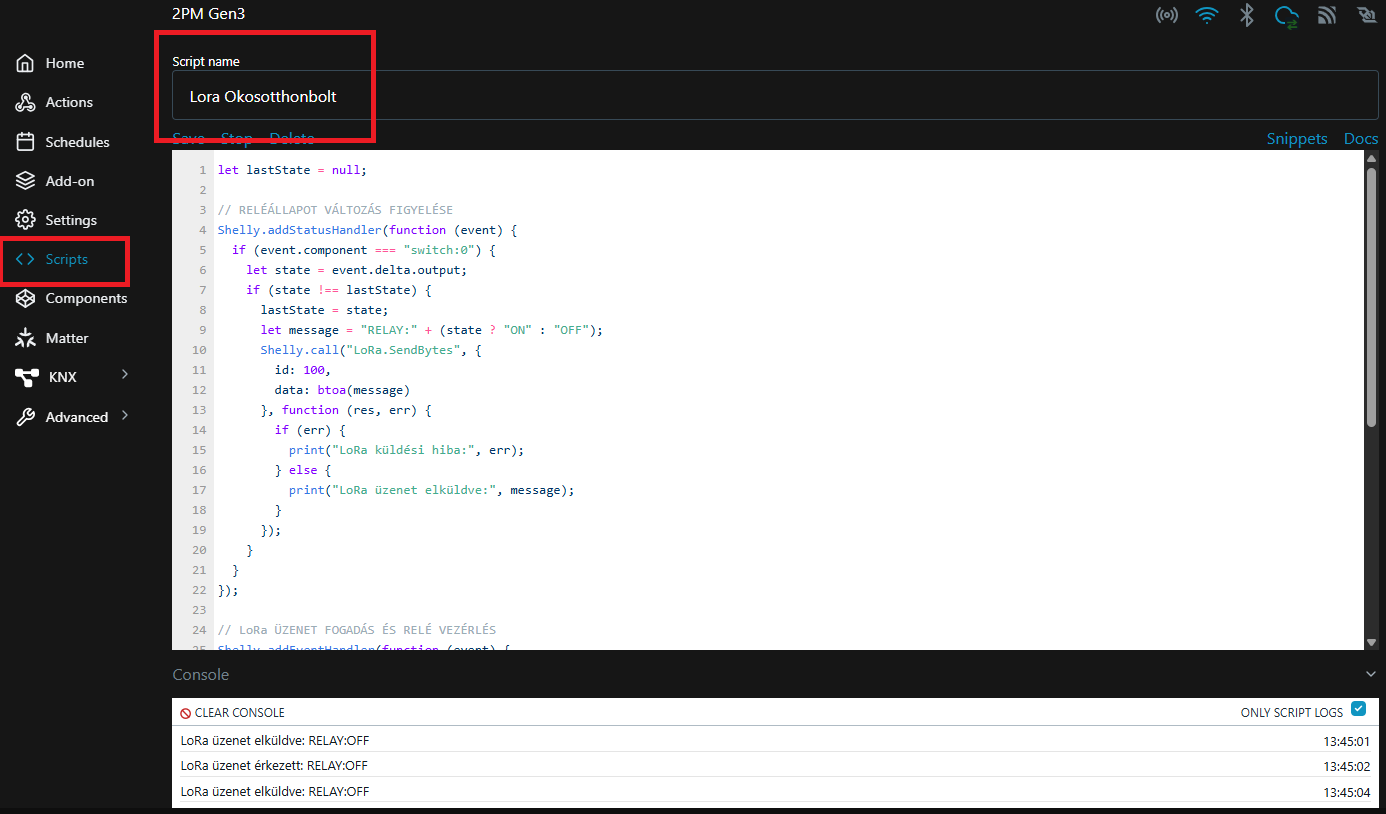Click console log at 13:45:04
The width and height of the screenshot is (1386, 814).
point(775,791)
